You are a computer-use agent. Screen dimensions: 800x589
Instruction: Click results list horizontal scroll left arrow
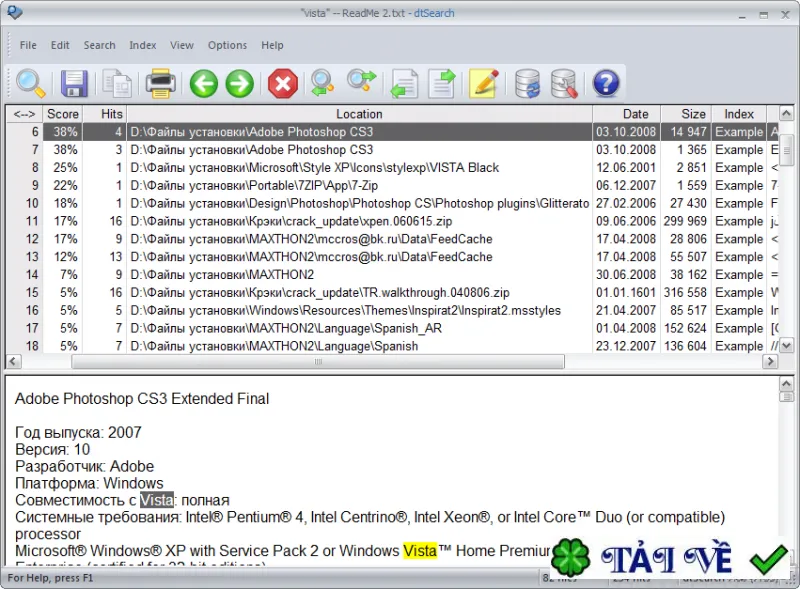13,361
